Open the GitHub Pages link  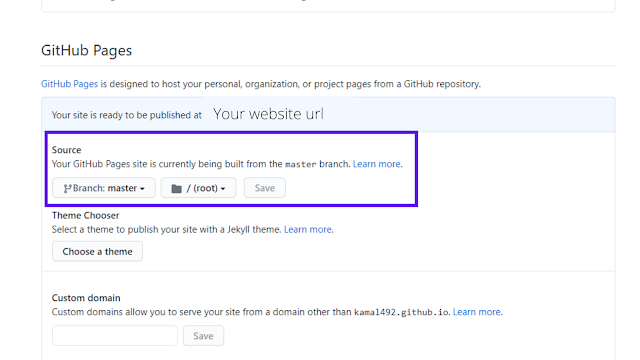(x=69, y=84)
